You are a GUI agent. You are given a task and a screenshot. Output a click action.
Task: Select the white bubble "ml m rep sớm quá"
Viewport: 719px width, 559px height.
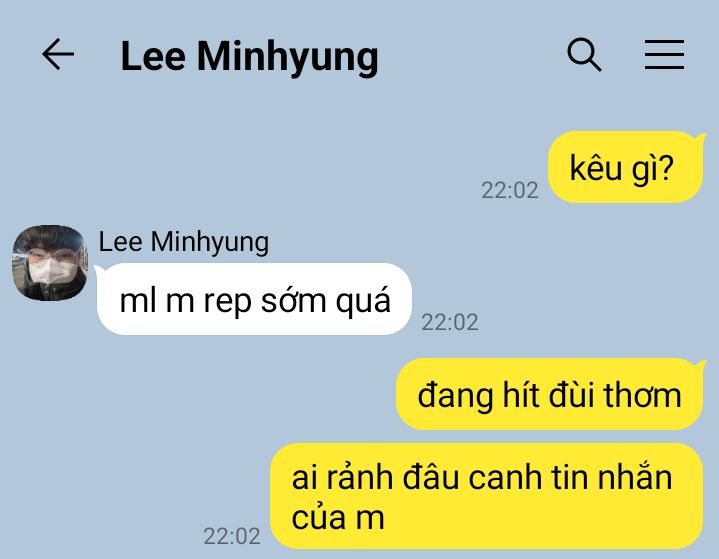coord(254,299)
